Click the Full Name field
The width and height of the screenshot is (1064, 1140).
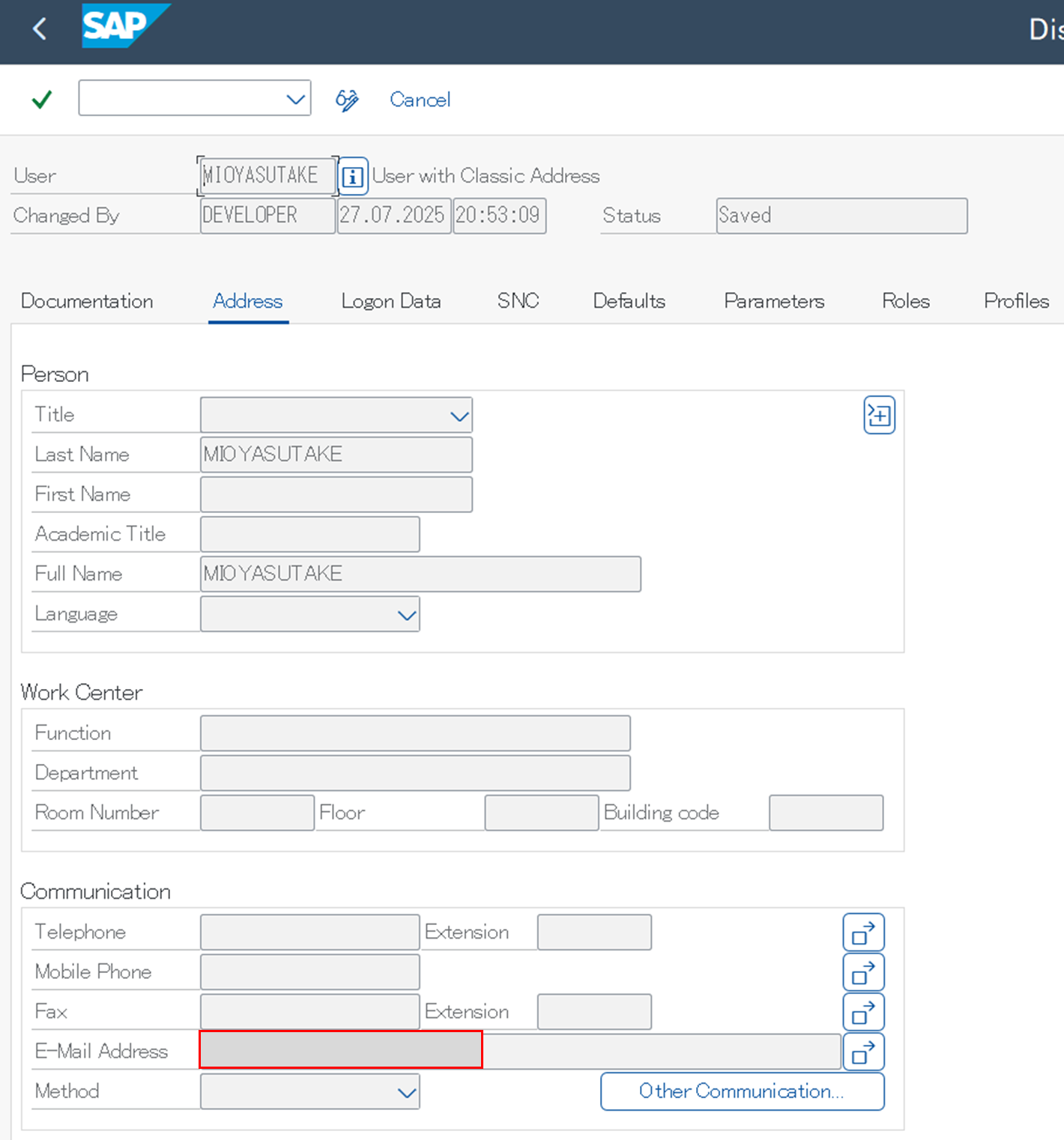click(420, 574)
